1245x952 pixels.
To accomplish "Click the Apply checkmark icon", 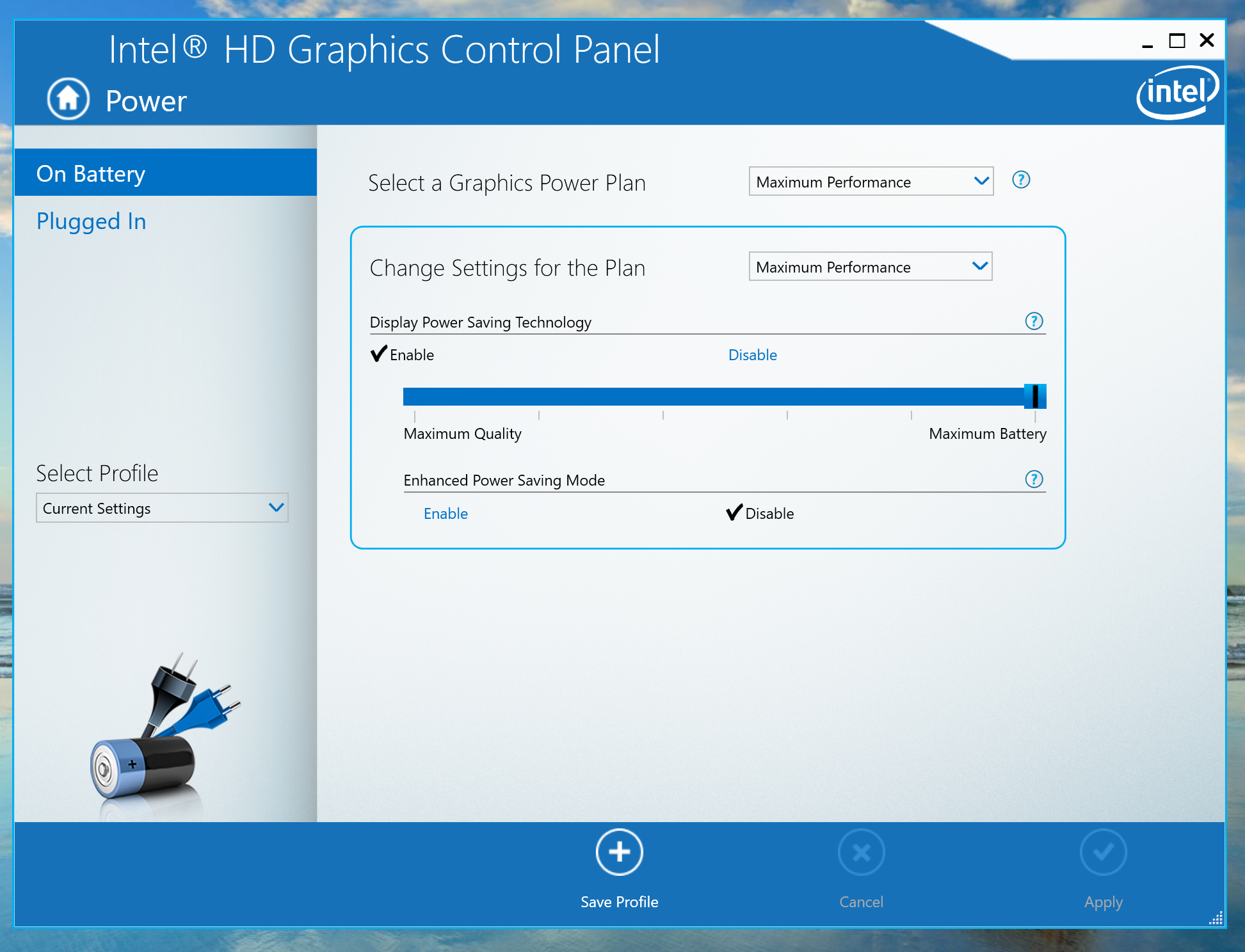I will pyautogui.click(x=1103, y=852).
